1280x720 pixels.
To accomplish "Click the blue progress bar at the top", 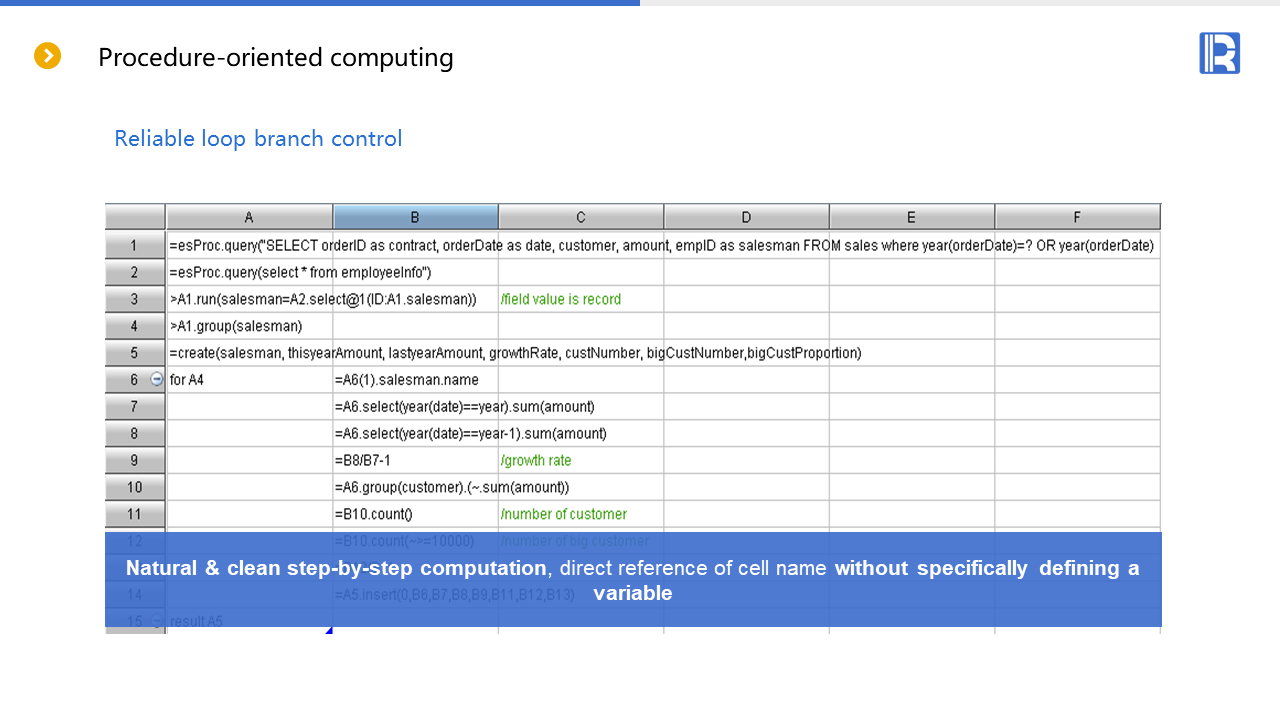I will 320,3.
